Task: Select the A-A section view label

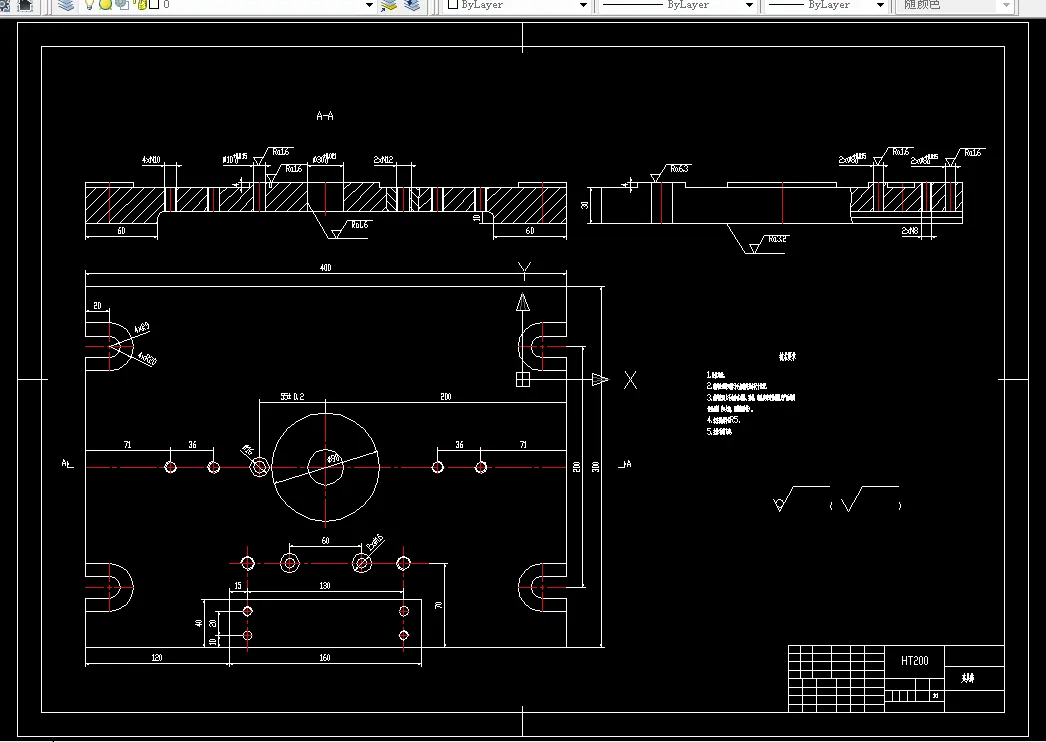Action: pyautogui.click(x=325, y=116)
